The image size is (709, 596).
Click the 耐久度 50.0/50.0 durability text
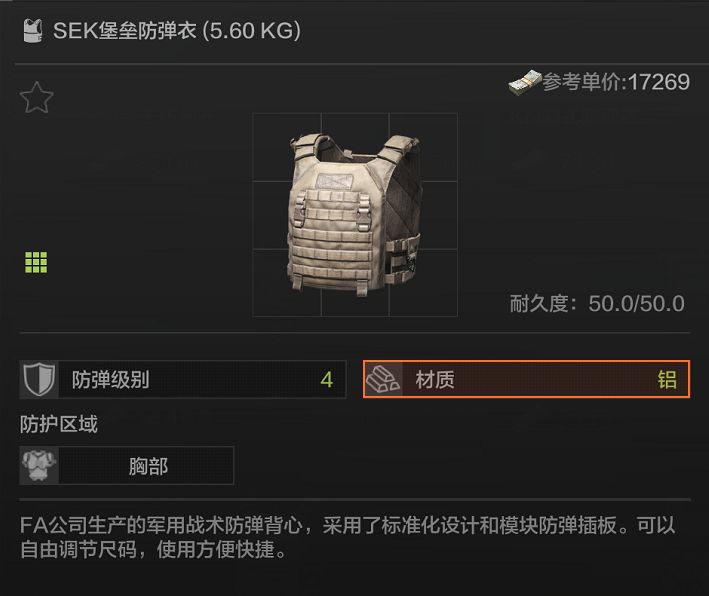[597, 303]
